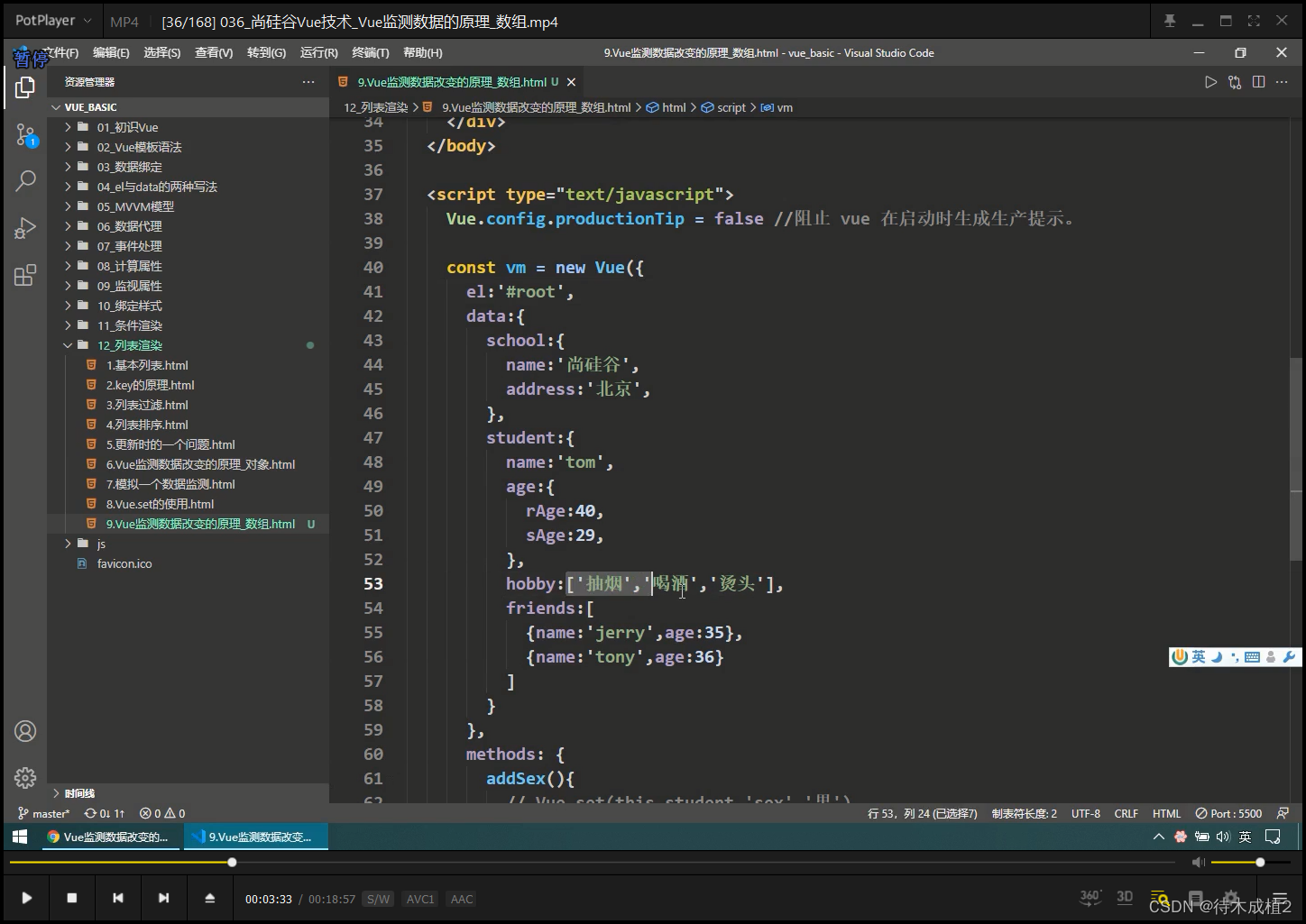Image resolution: width=1306 pixels, height=924 pixels.
Task: Click the master* branch in status bar
Action: [x=44, y=813]
